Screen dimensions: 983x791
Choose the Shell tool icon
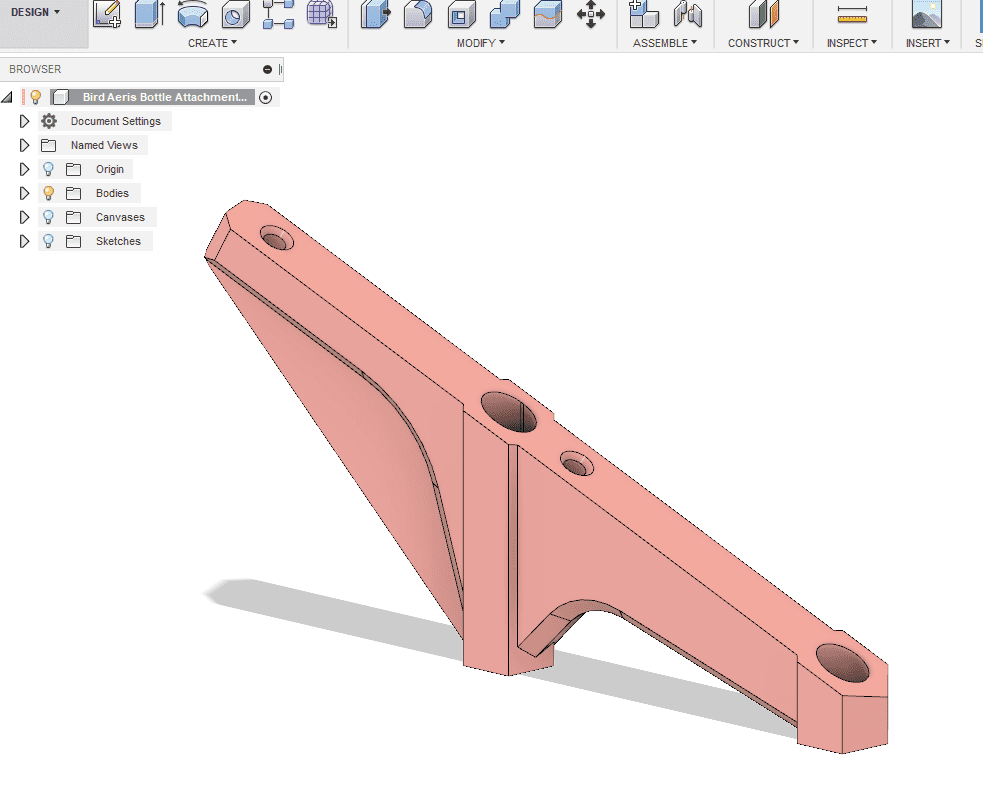pos(461,14)
